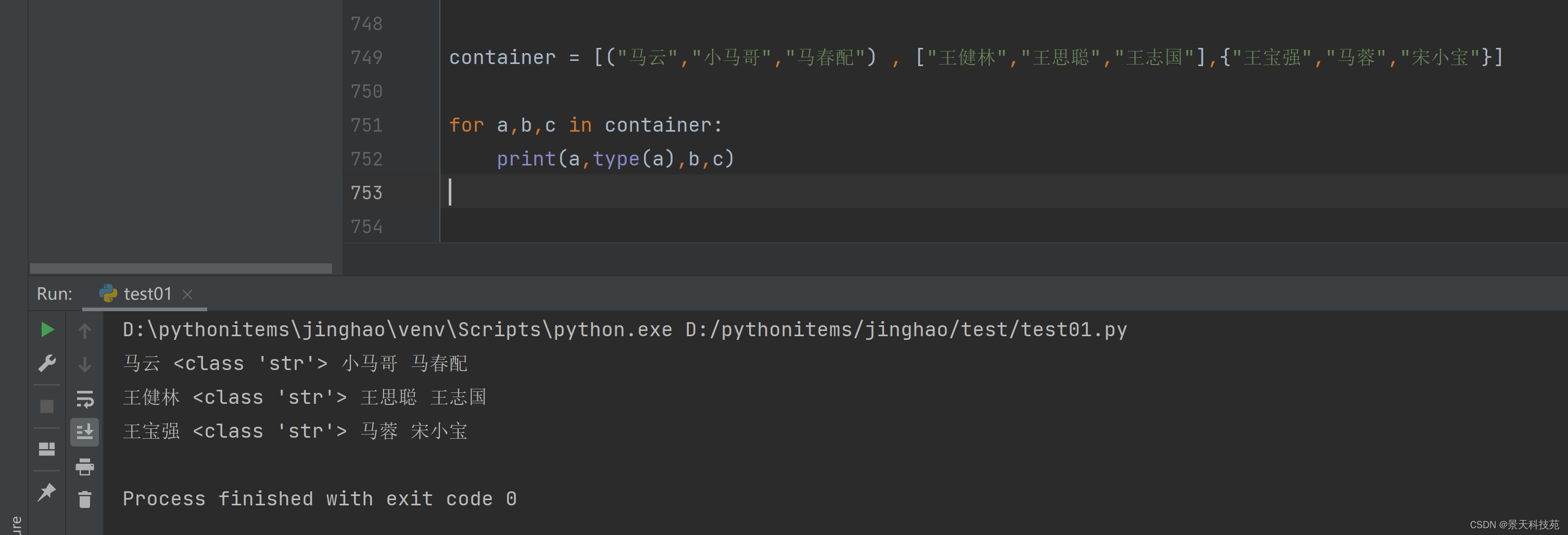The image size is (1568, 535).
Task: Rerun test01 with the green play button
Action: coord(47,330)
